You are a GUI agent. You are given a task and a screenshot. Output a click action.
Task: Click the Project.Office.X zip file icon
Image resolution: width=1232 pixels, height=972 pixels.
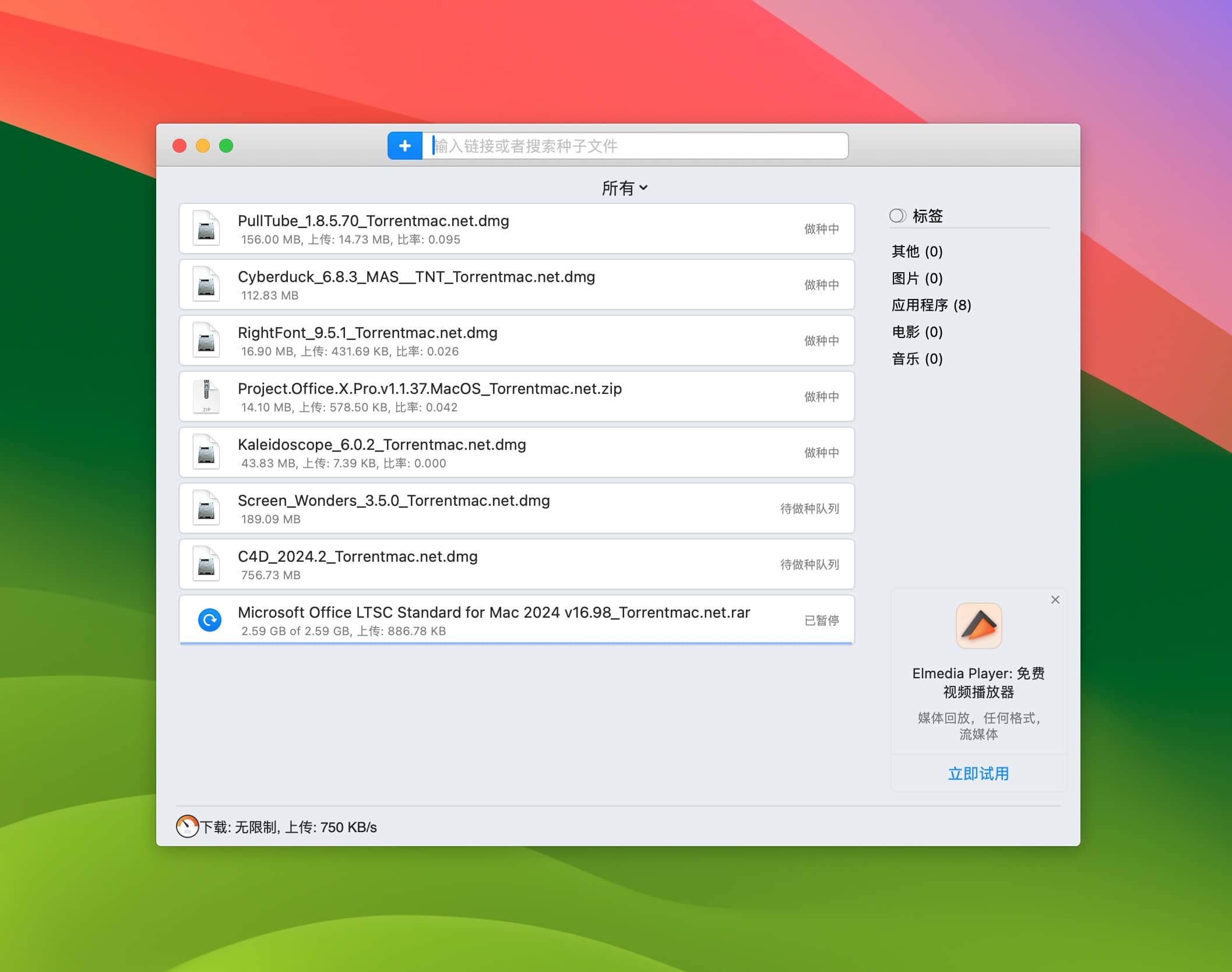(206, 396)
